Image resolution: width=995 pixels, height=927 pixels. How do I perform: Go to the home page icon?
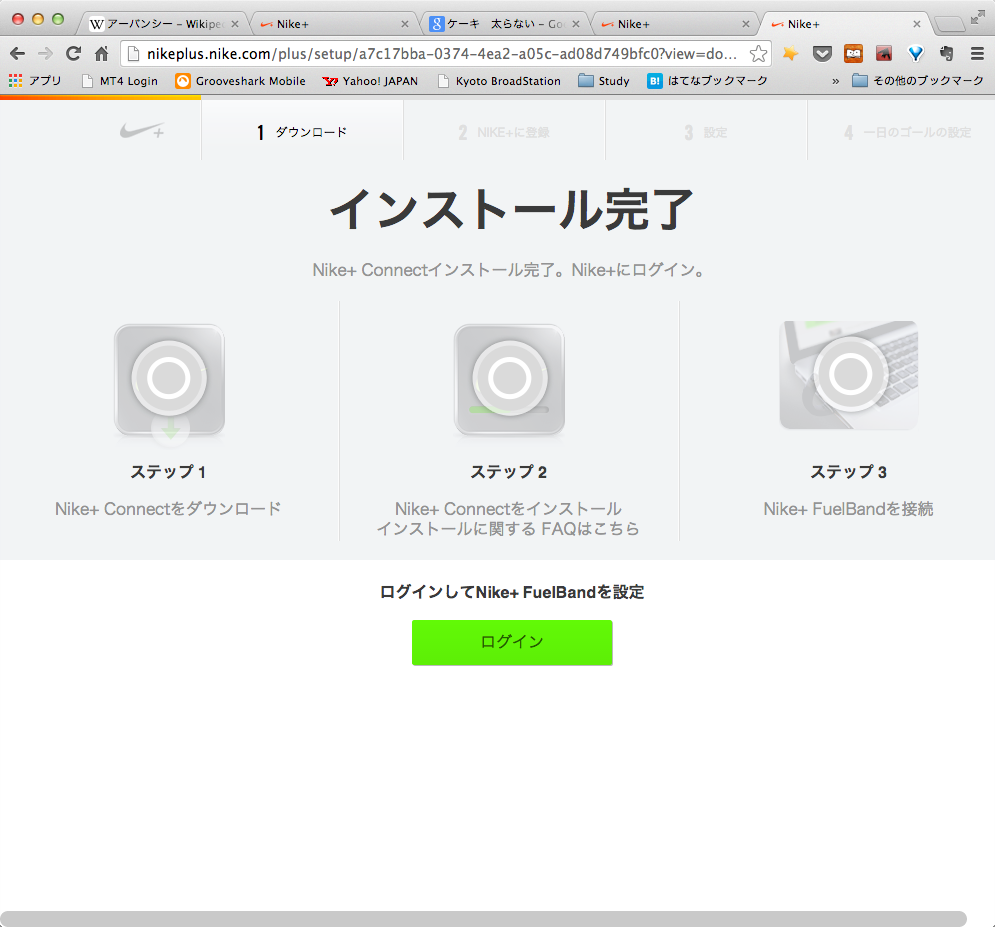(x=102, y=54)
